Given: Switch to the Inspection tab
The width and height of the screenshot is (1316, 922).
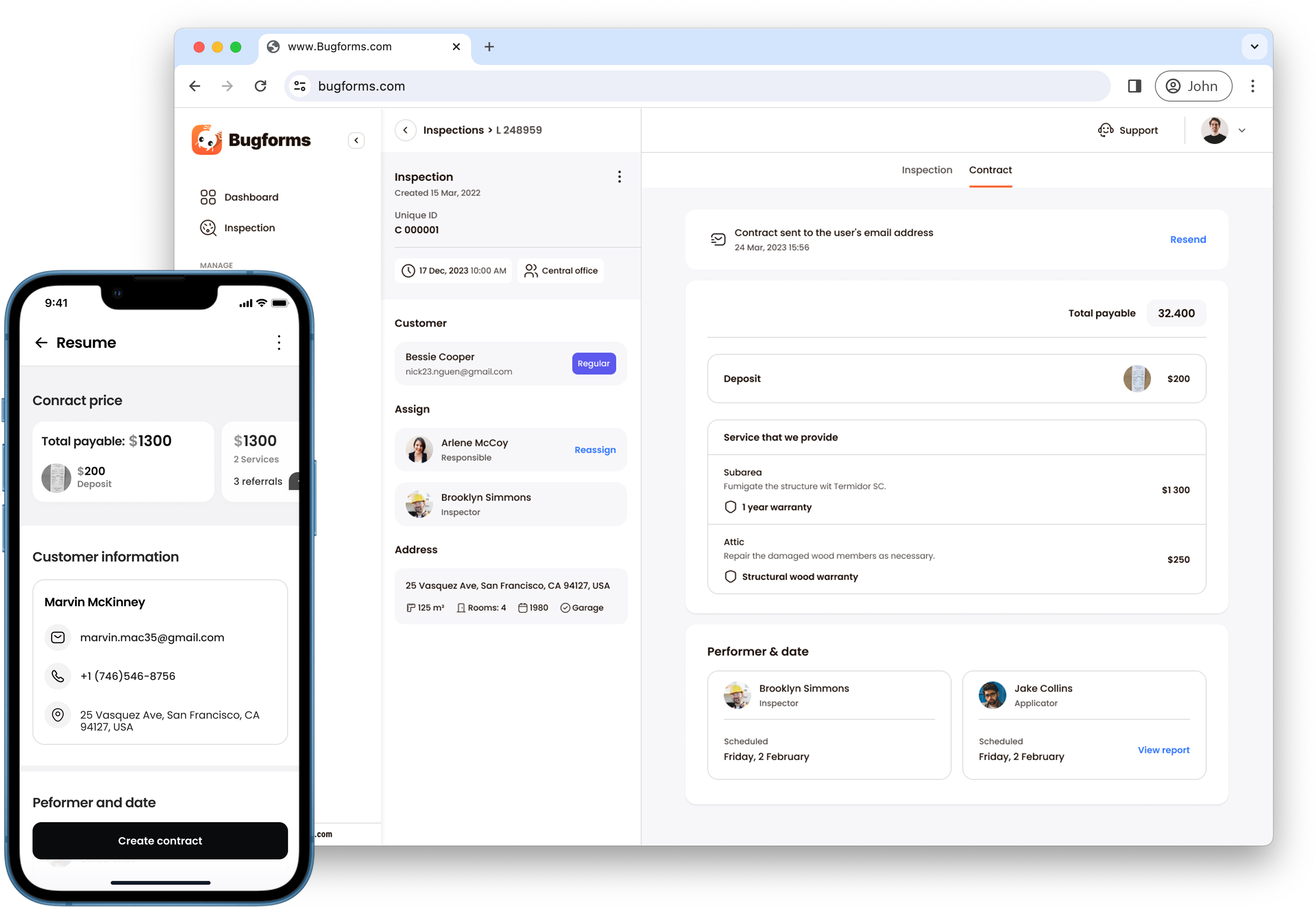Looking at the screenshot, I should click(926, 170).
